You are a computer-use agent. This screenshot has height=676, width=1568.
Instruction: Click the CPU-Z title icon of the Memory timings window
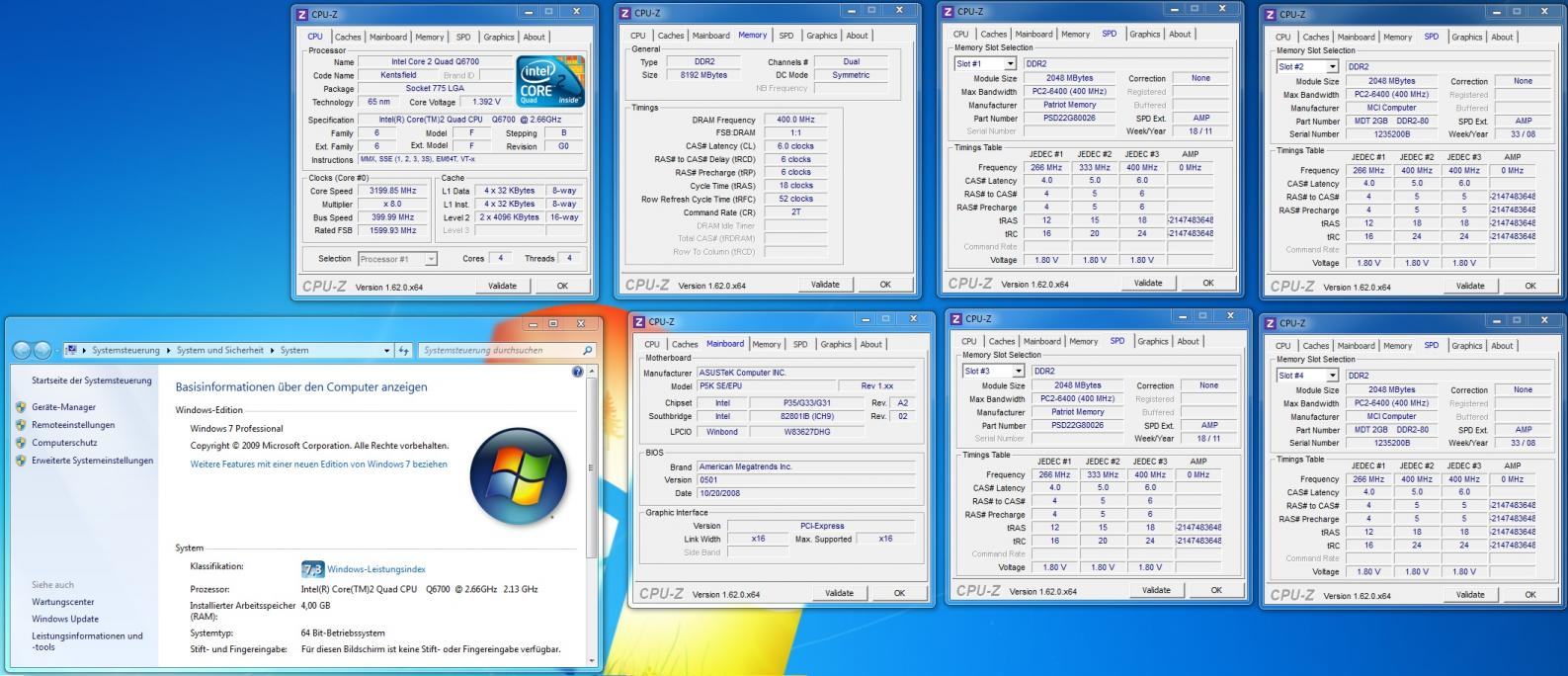[624, 13]
